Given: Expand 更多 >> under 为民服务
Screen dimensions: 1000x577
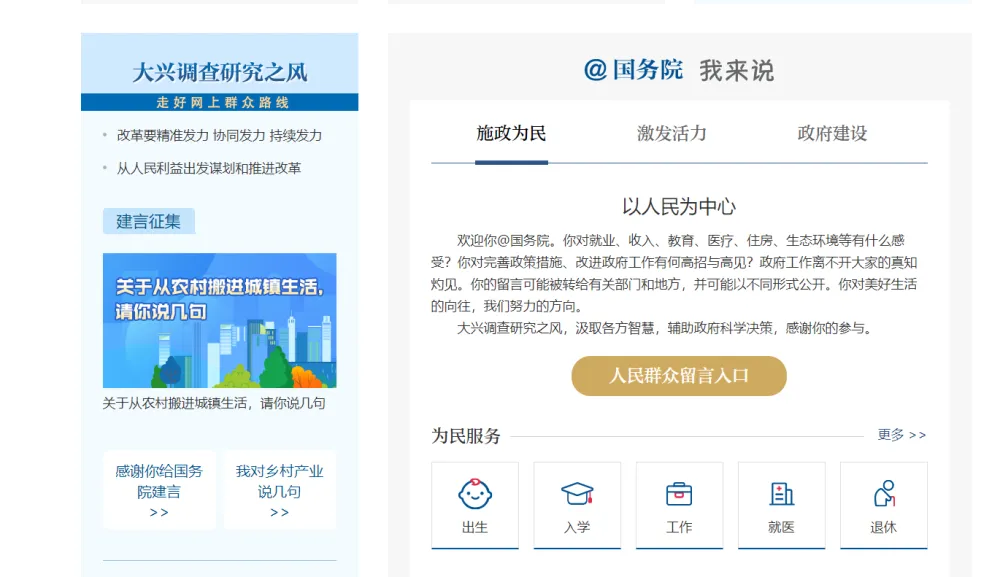Looking at the screenshot, I should click(x=901, y=435).
